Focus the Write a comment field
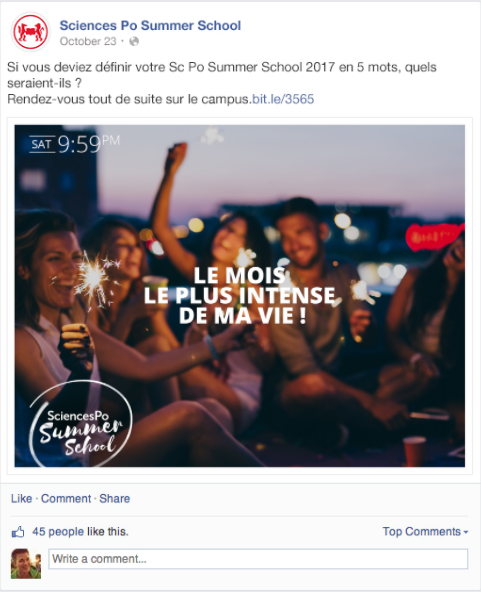 pyautogui.click(x=258, y=559)
